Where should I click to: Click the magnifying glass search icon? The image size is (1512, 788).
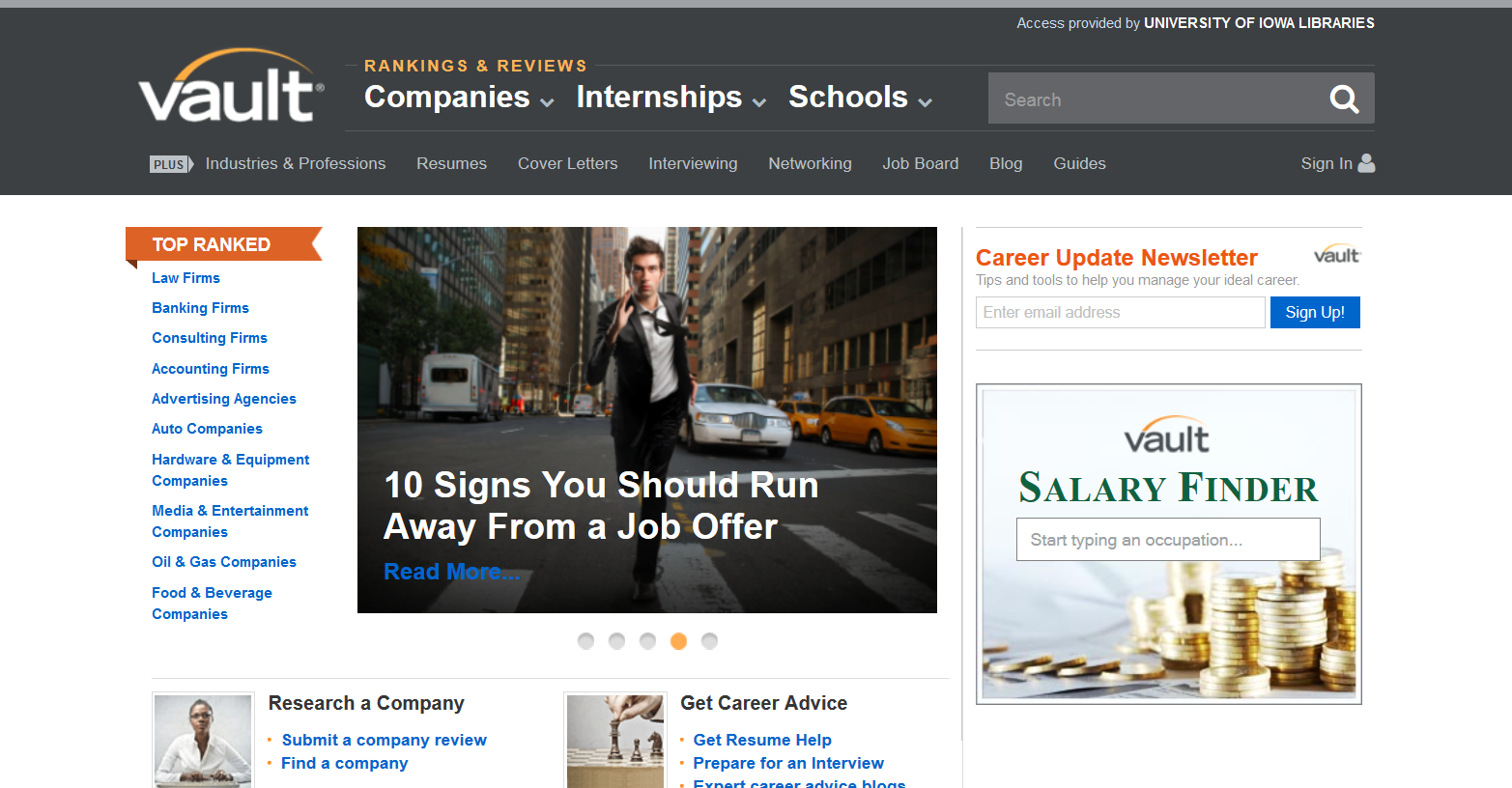[1344, 98]
